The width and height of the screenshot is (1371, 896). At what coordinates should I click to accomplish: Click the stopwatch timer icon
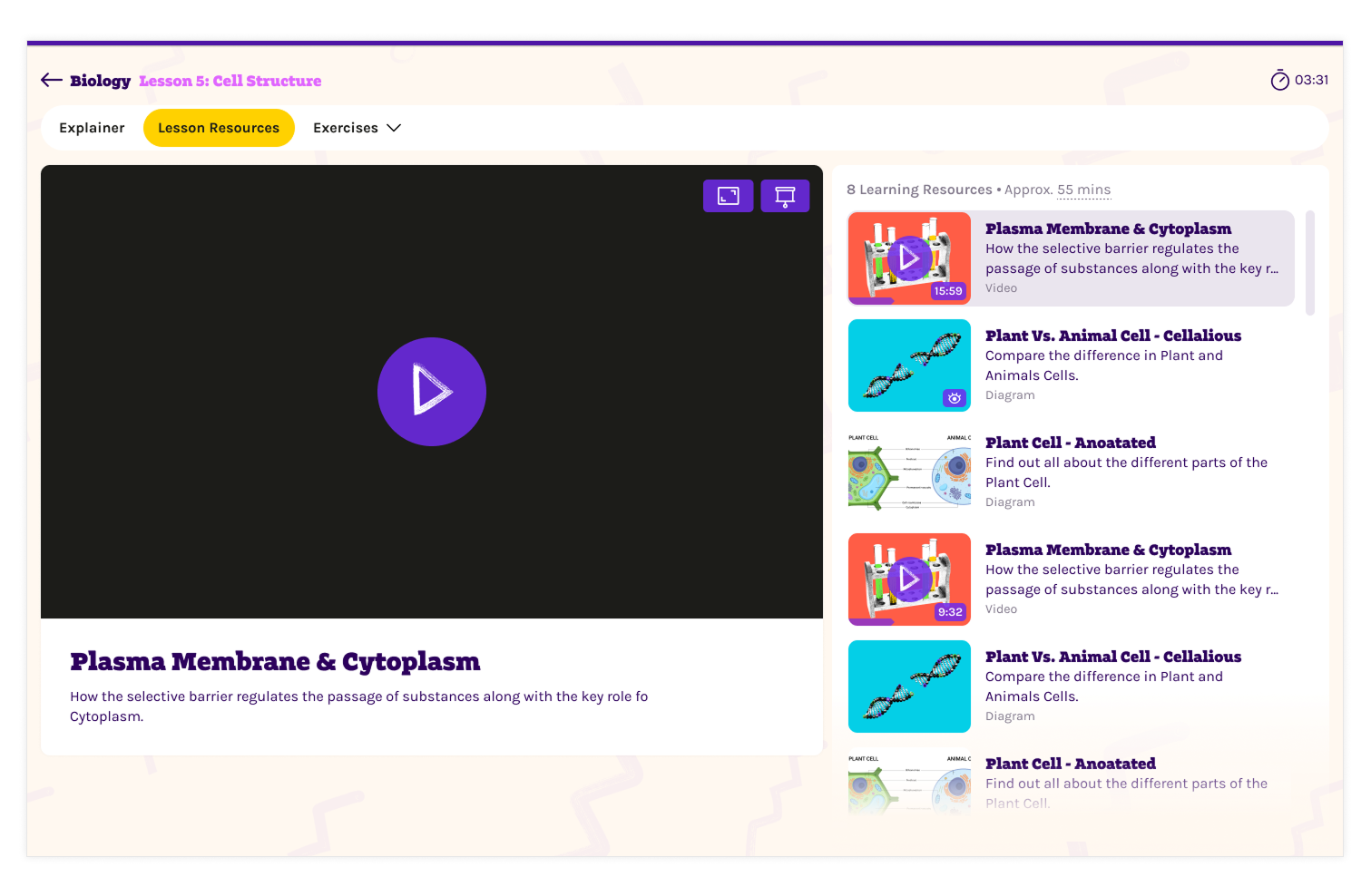click(1279, 81)
